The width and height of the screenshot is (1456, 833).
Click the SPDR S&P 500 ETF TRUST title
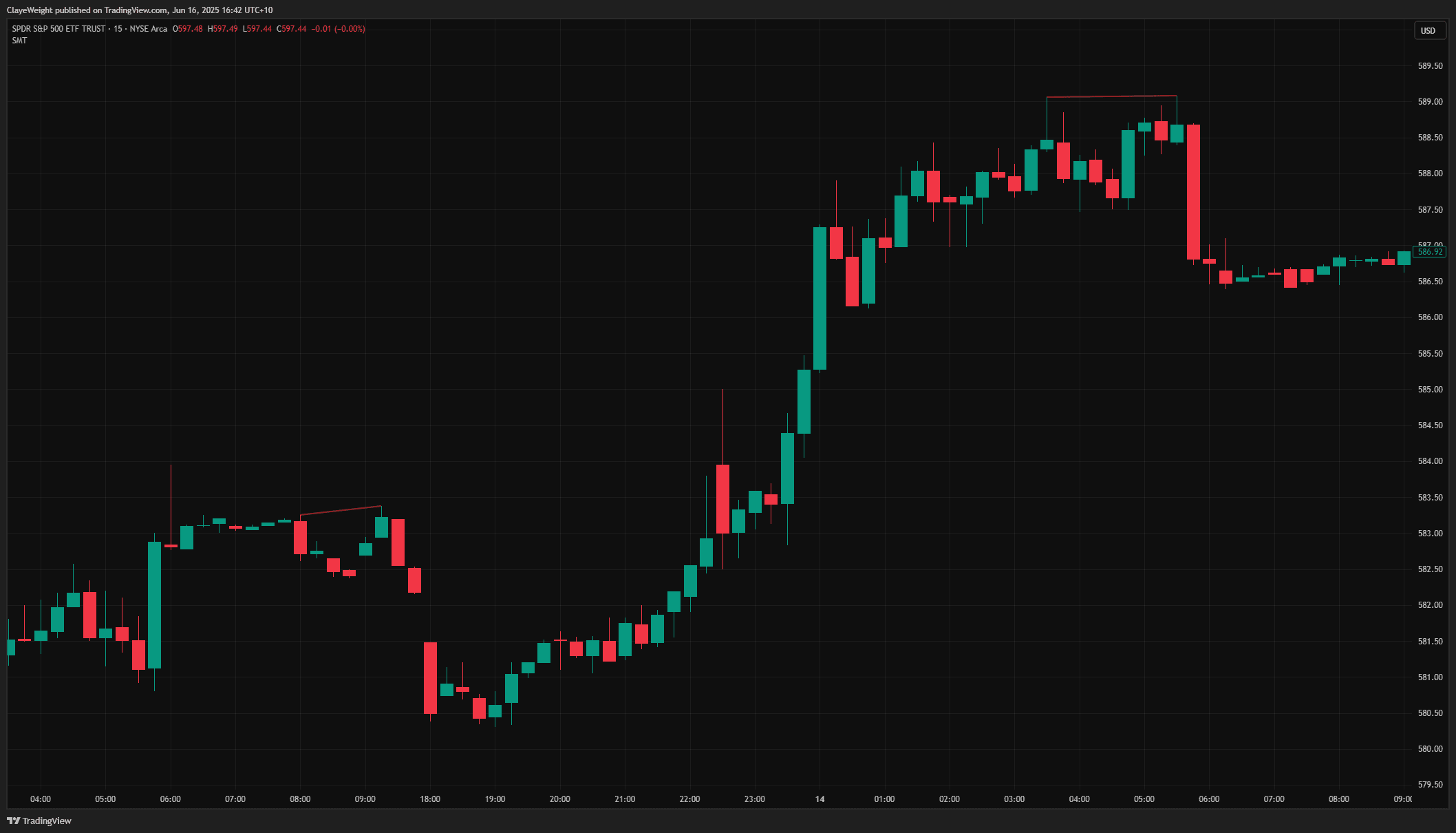(x=58, y=29)
